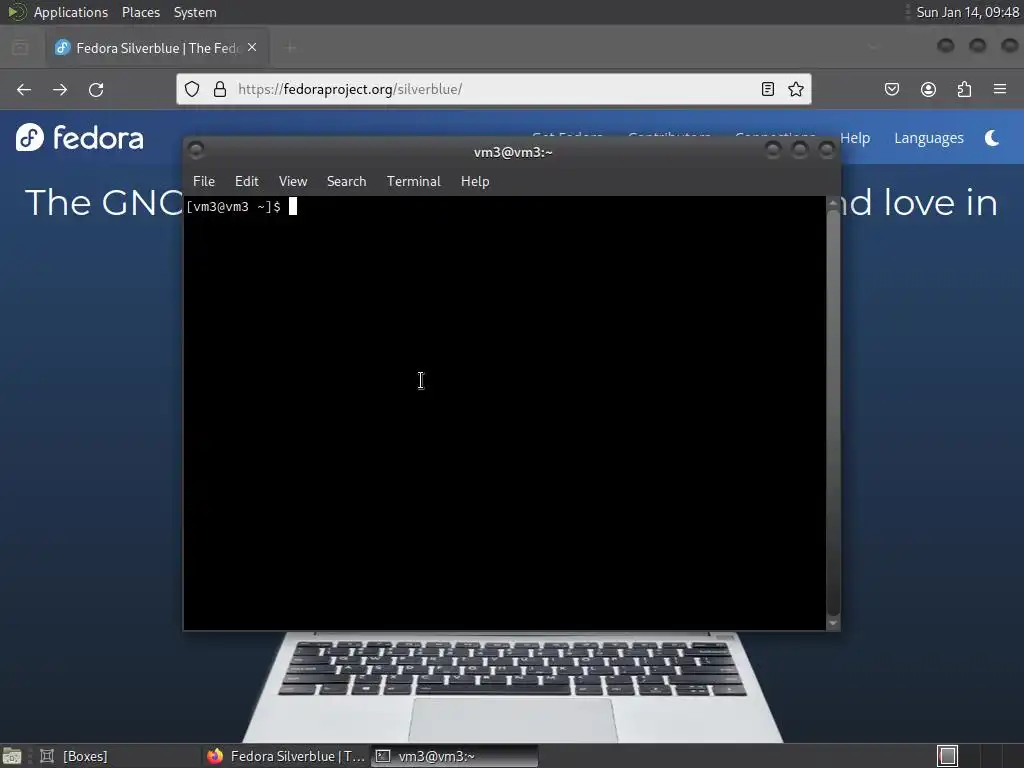Open terminal Search menu
The width and height of the screenshot is (1024, 768).
coord(346,181)
